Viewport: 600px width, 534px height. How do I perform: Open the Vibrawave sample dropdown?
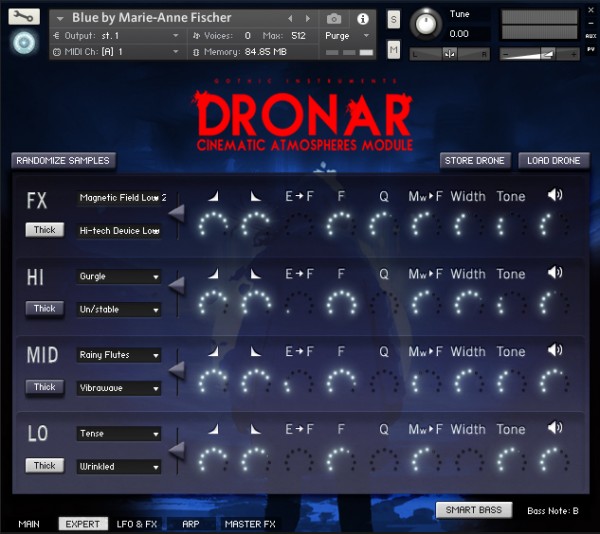pyautogui.click(x=119, y=388)
